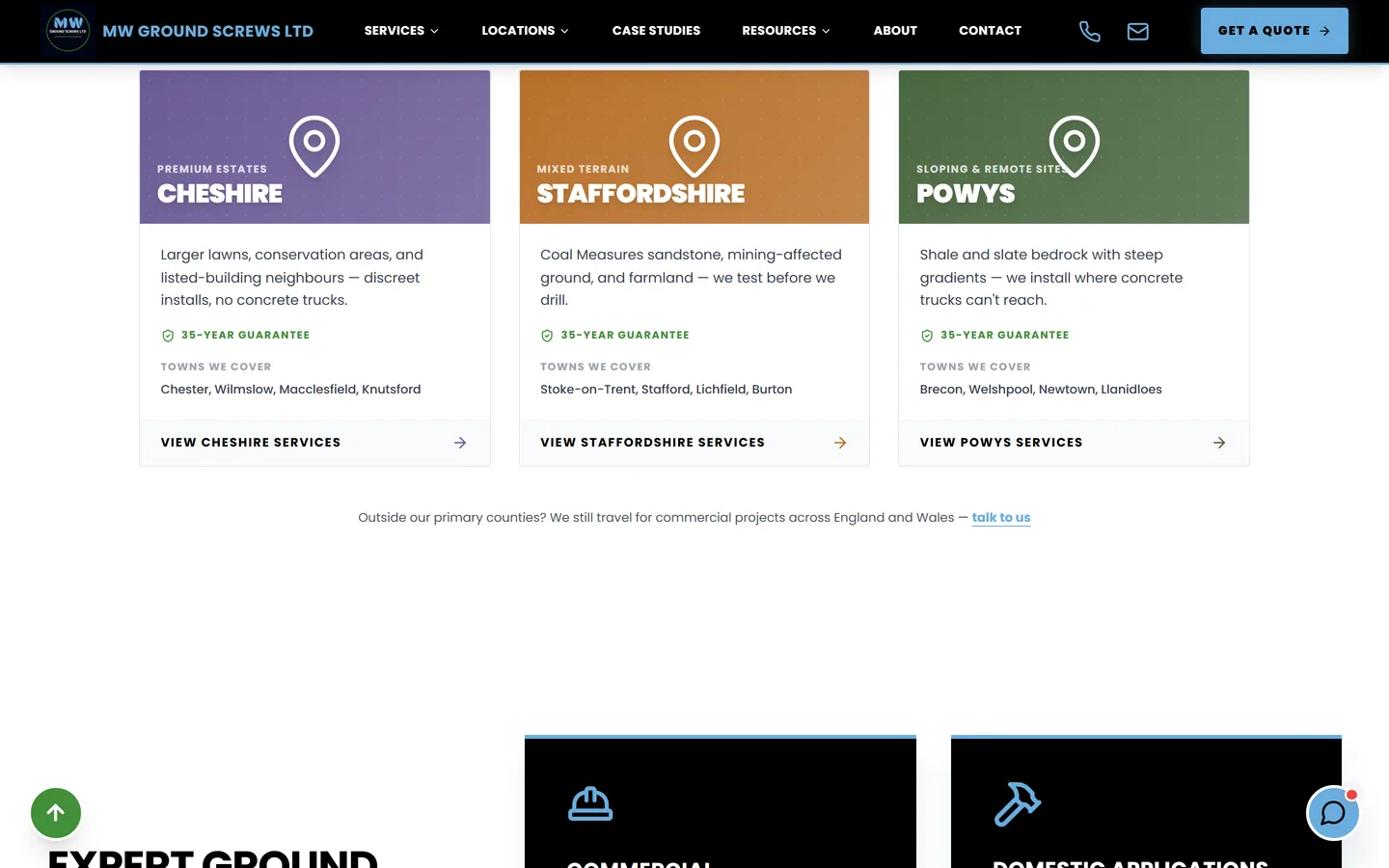Click the Get a Quote button
This screenshot has width=1389, height=868.
1274,31
